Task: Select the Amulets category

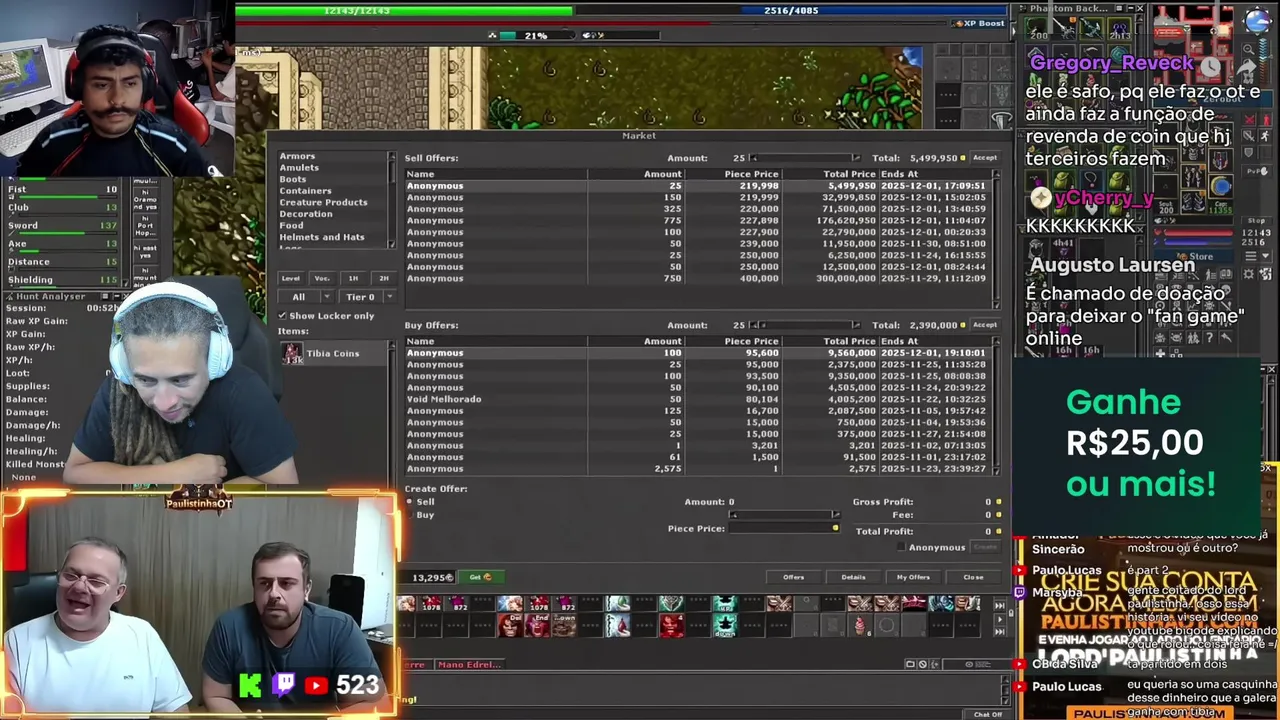Action: [x=299, y=168]
